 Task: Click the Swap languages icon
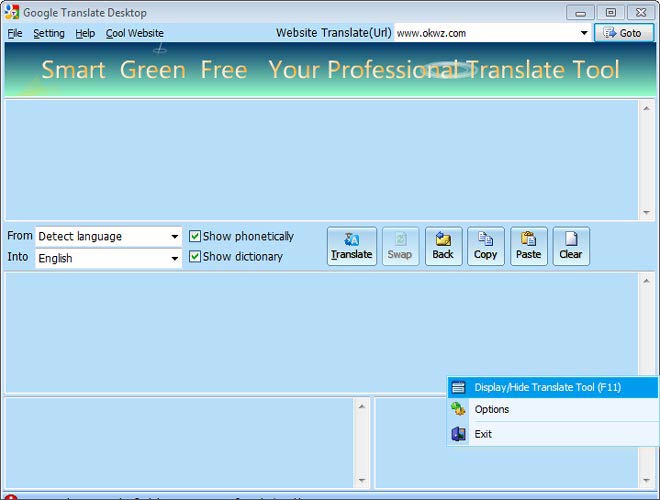400,246
